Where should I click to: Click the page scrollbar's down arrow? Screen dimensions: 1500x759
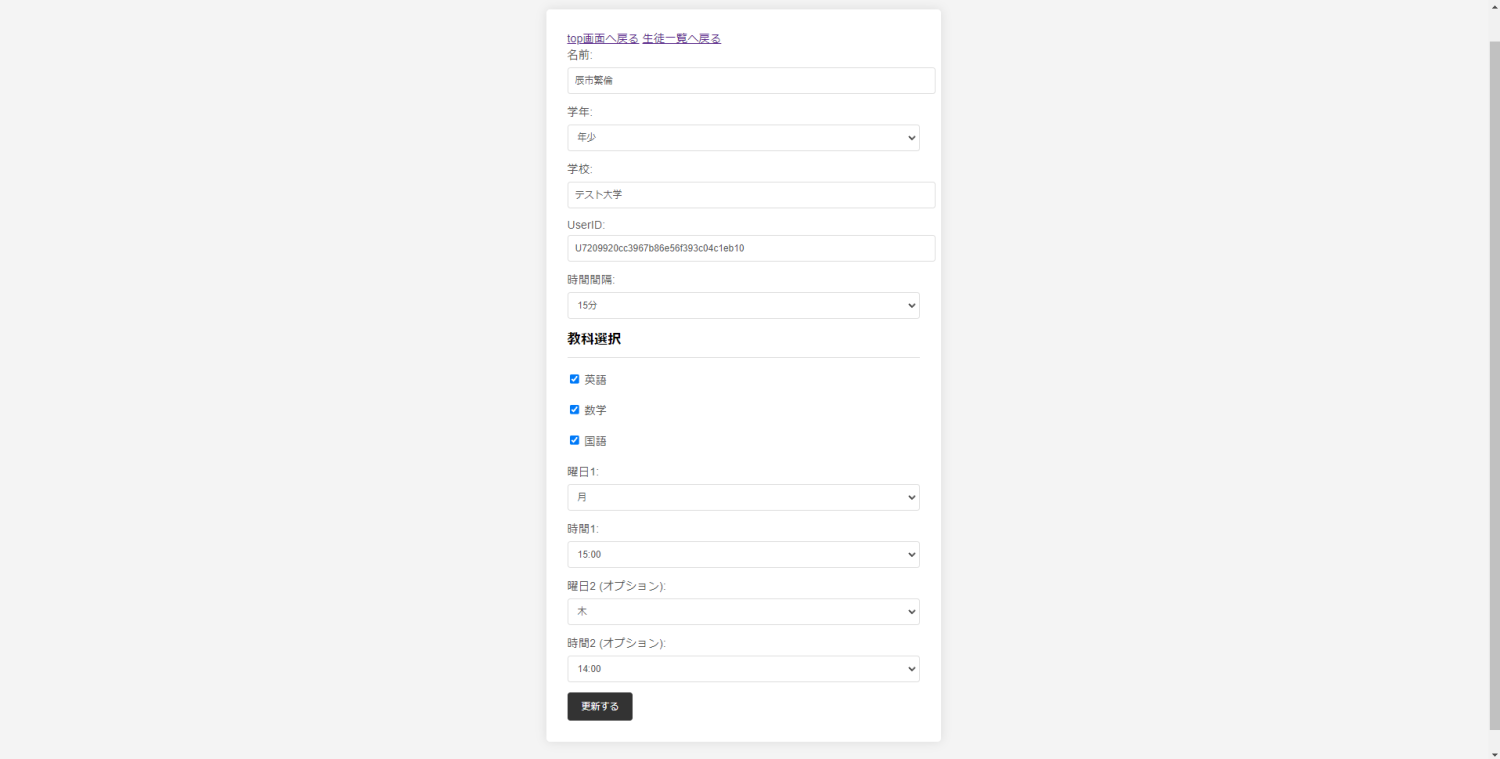[x=1494, y=753]
